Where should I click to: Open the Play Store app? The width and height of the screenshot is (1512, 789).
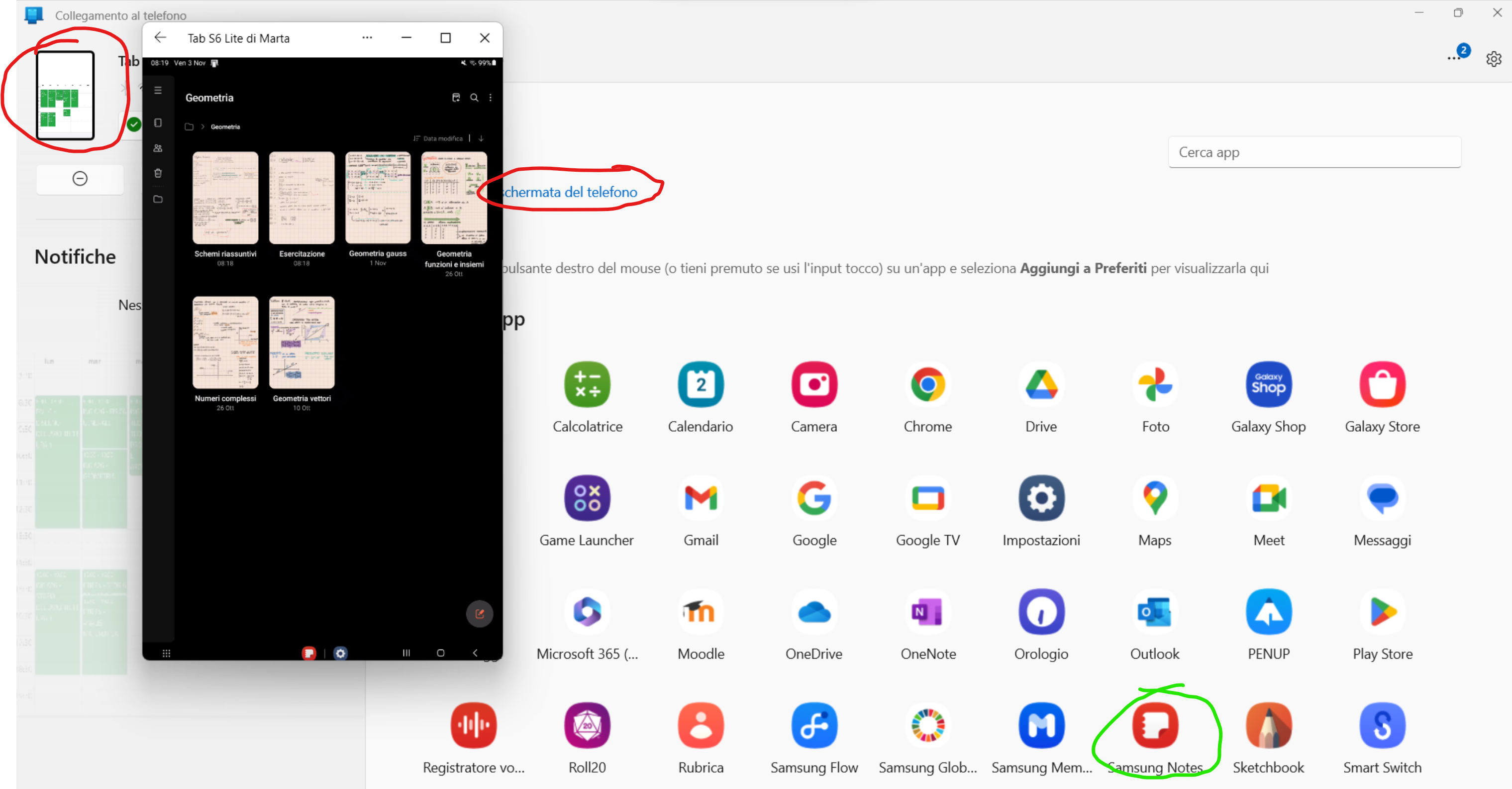click(1382, 612)
